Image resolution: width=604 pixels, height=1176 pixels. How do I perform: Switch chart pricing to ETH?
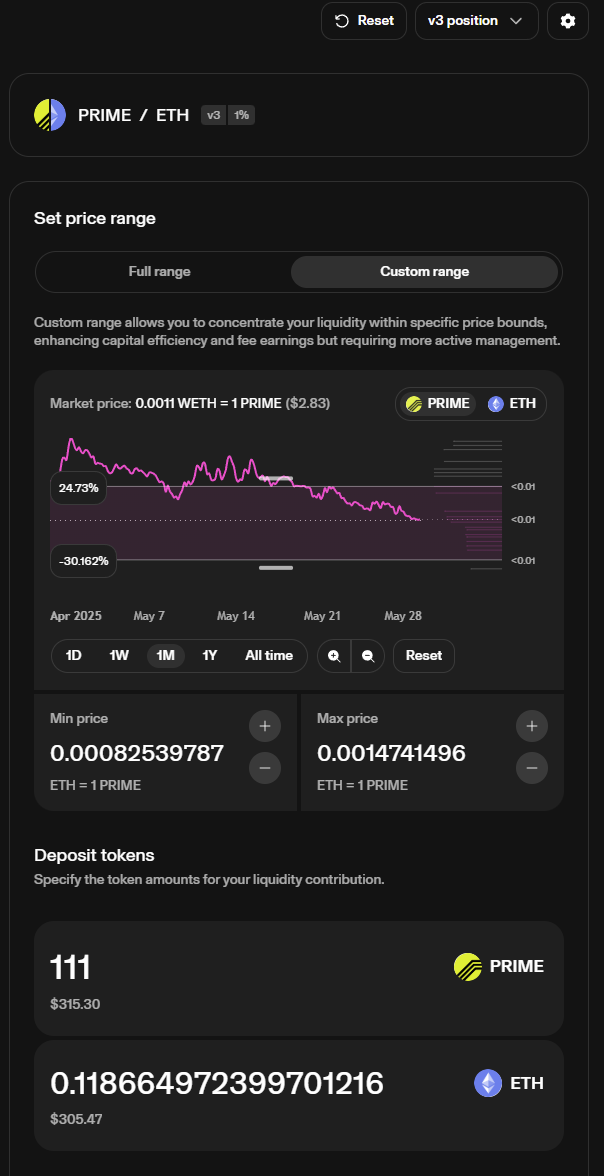(x=512, y=404)
